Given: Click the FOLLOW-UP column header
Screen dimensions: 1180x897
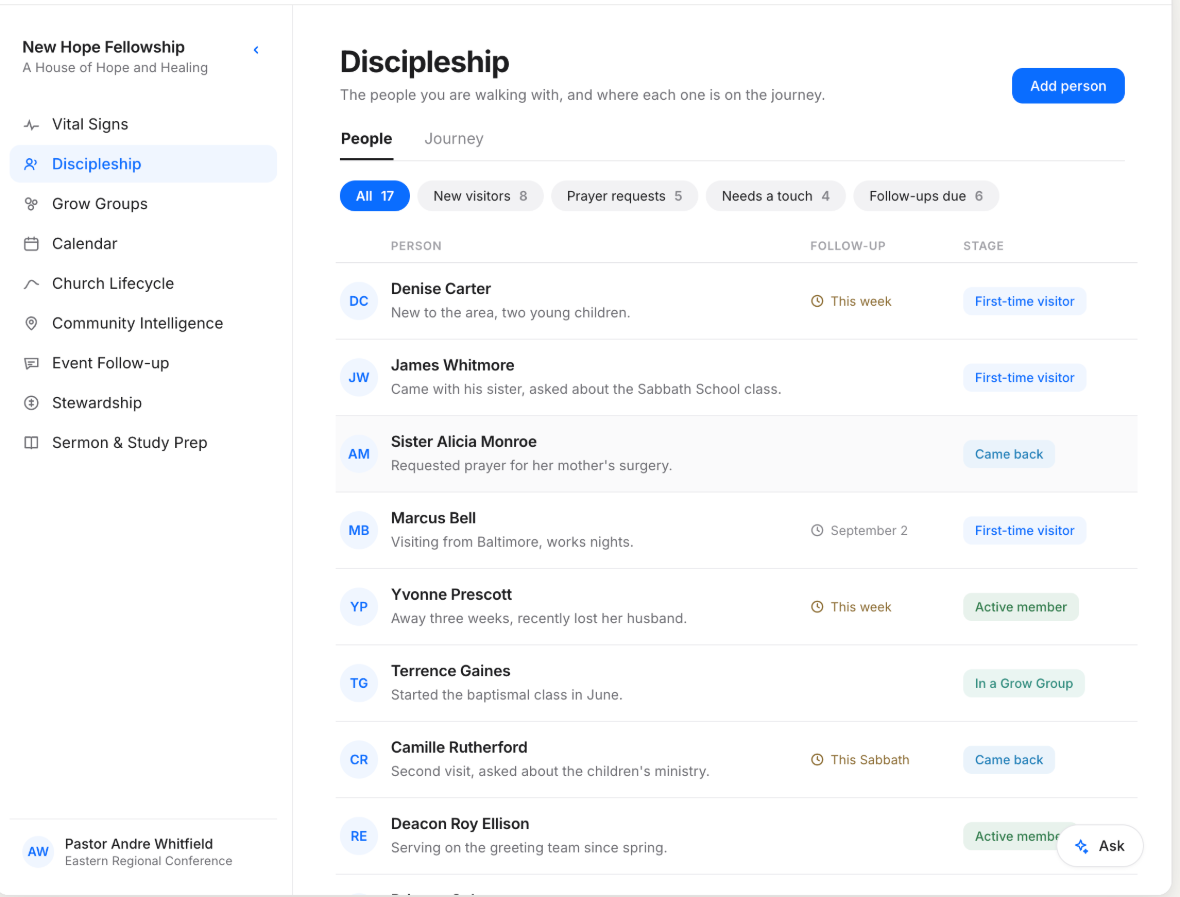Looking at the screenshot, I should click(847, 246).
